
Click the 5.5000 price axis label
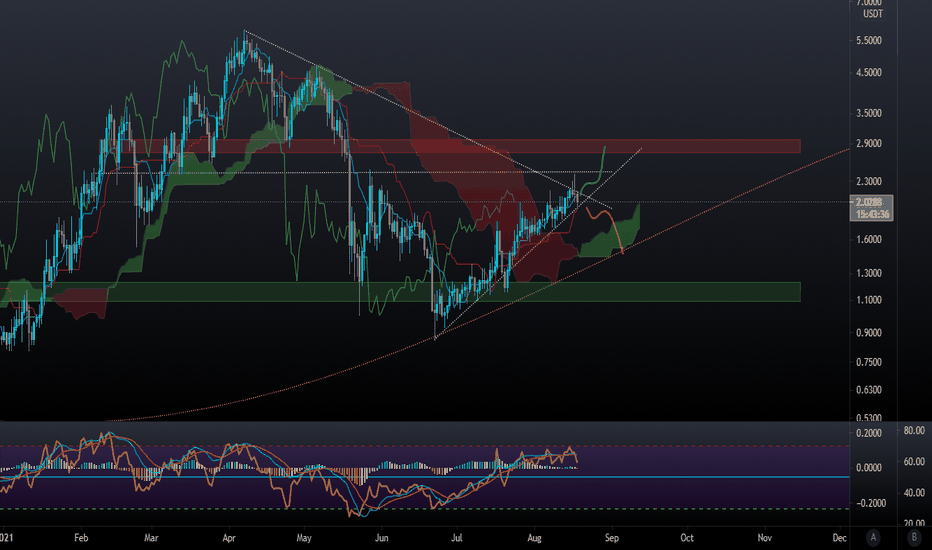point(868,41)
